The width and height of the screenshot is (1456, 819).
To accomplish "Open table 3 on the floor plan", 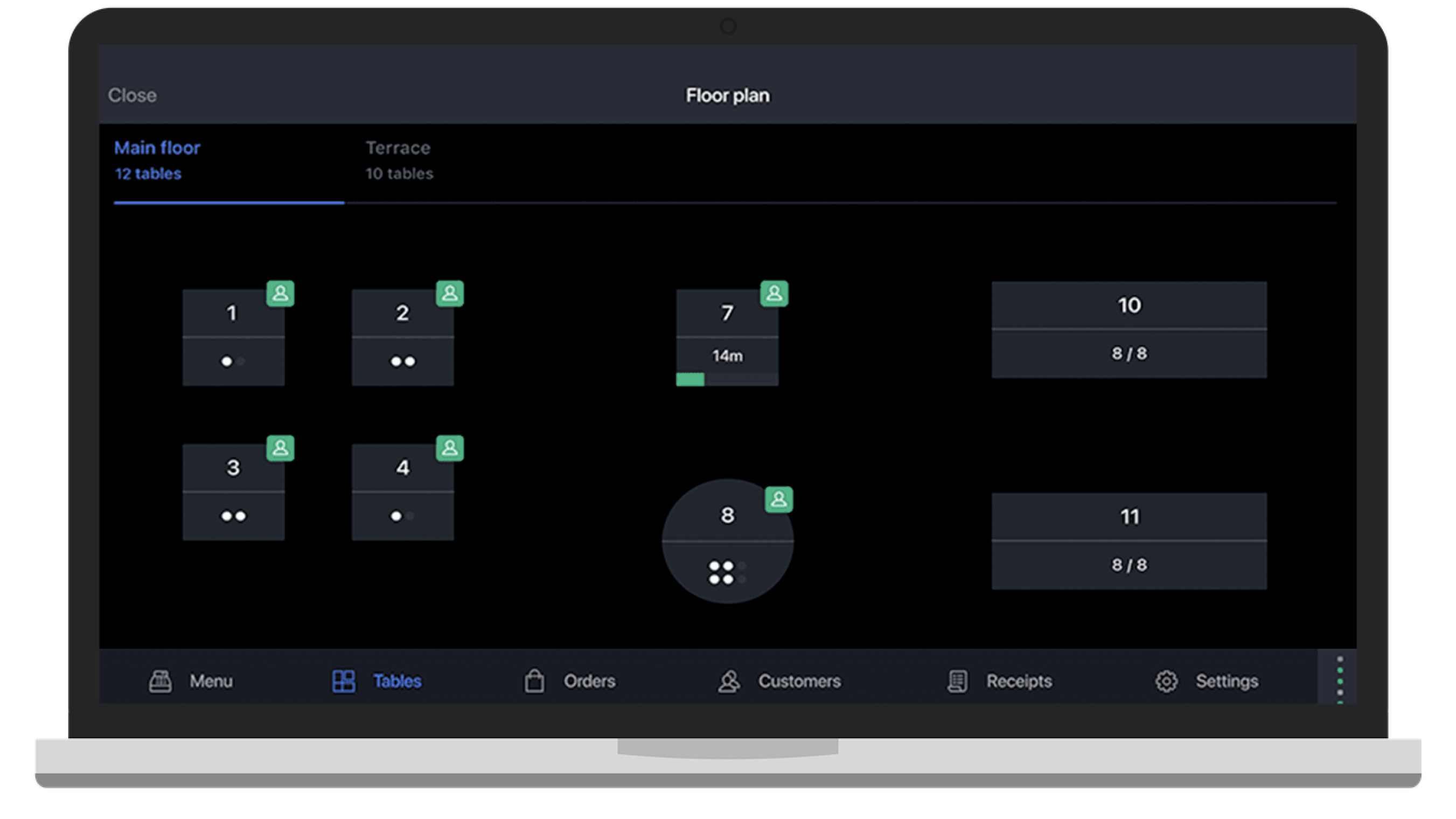I will [x=233, y=492].
